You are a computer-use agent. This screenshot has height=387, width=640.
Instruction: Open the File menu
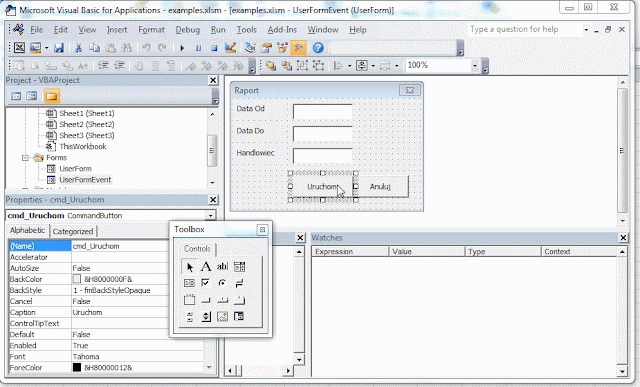pos(36,30)
